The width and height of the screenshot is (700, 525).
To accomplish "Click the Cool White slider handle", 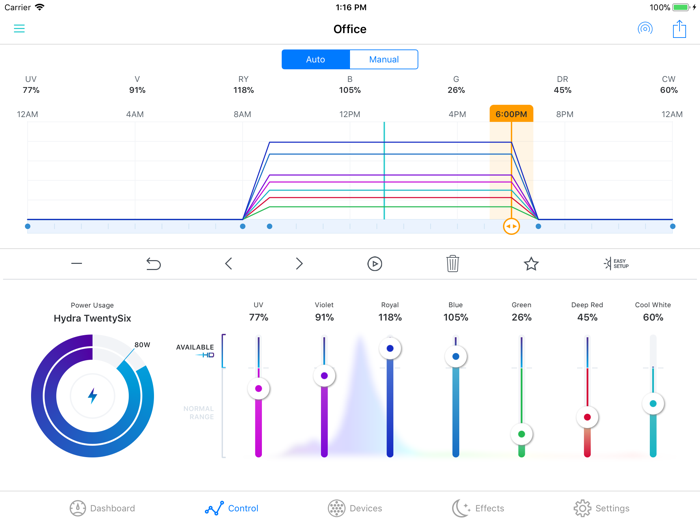I will (653, 404).
